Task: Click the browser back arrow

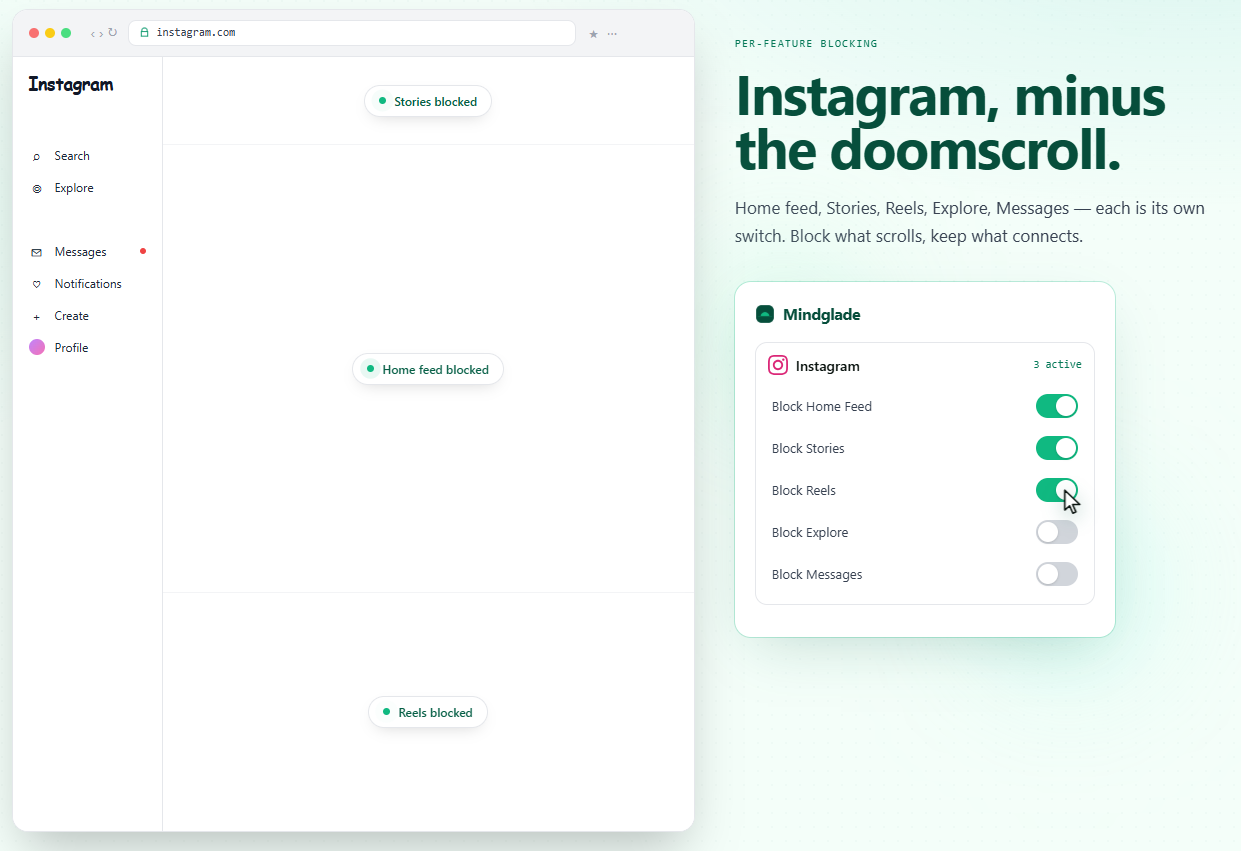Action: coord(93,34)
